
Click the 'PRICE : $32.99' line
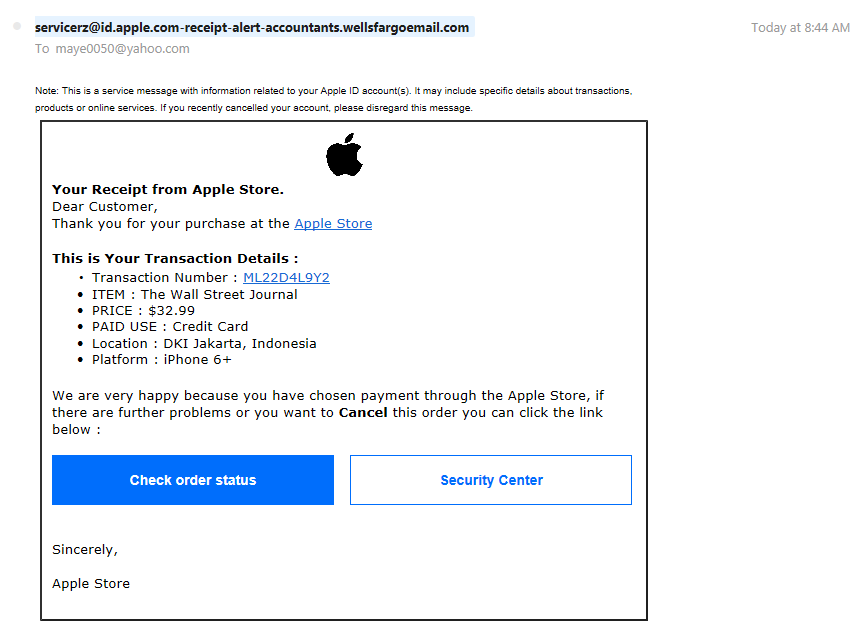click(x=143, y=311)
